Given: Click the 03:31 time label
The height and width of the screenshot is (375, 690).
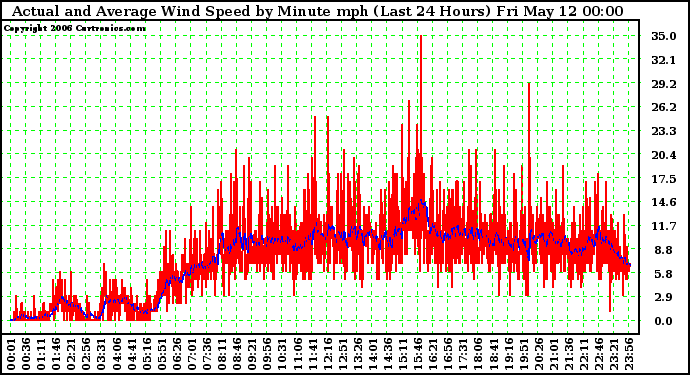Looking at the screenshot, I should 101,354.
